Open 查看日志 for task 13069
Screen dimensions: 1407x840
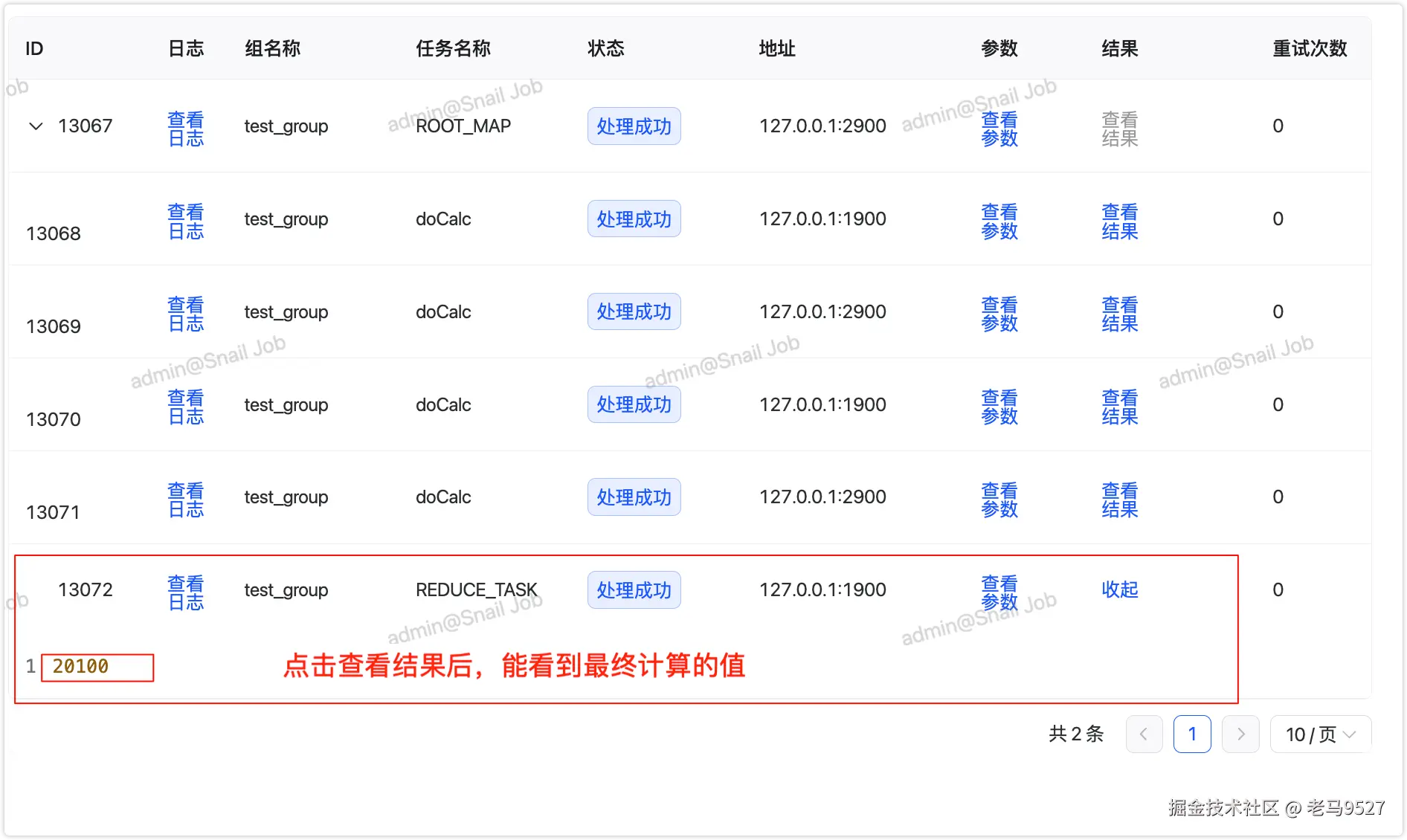[186, 314]
